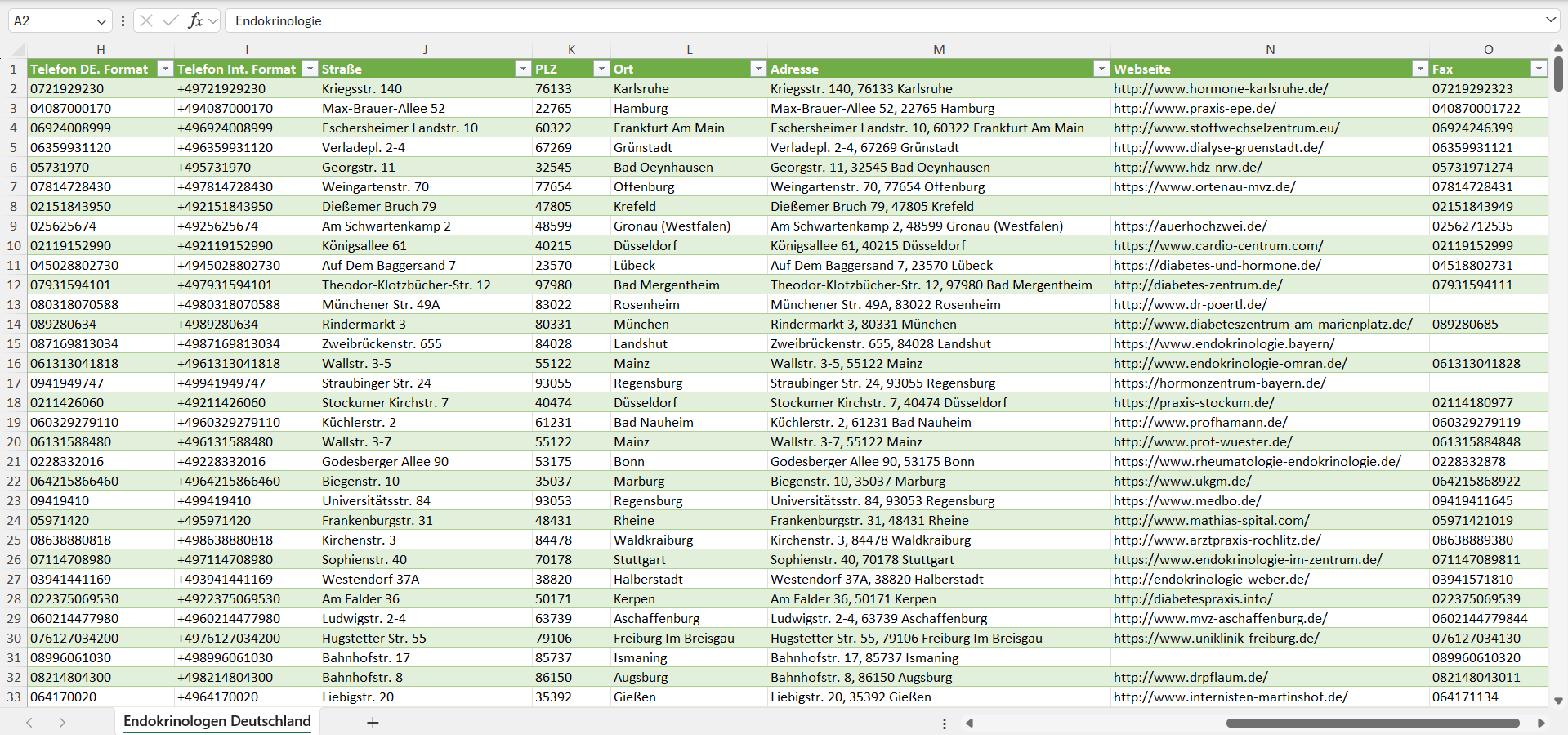This screenshot has width=1568, height=735.
Task: Open filter dropdown for PLZ column
Action: click(x=601, y=69)
